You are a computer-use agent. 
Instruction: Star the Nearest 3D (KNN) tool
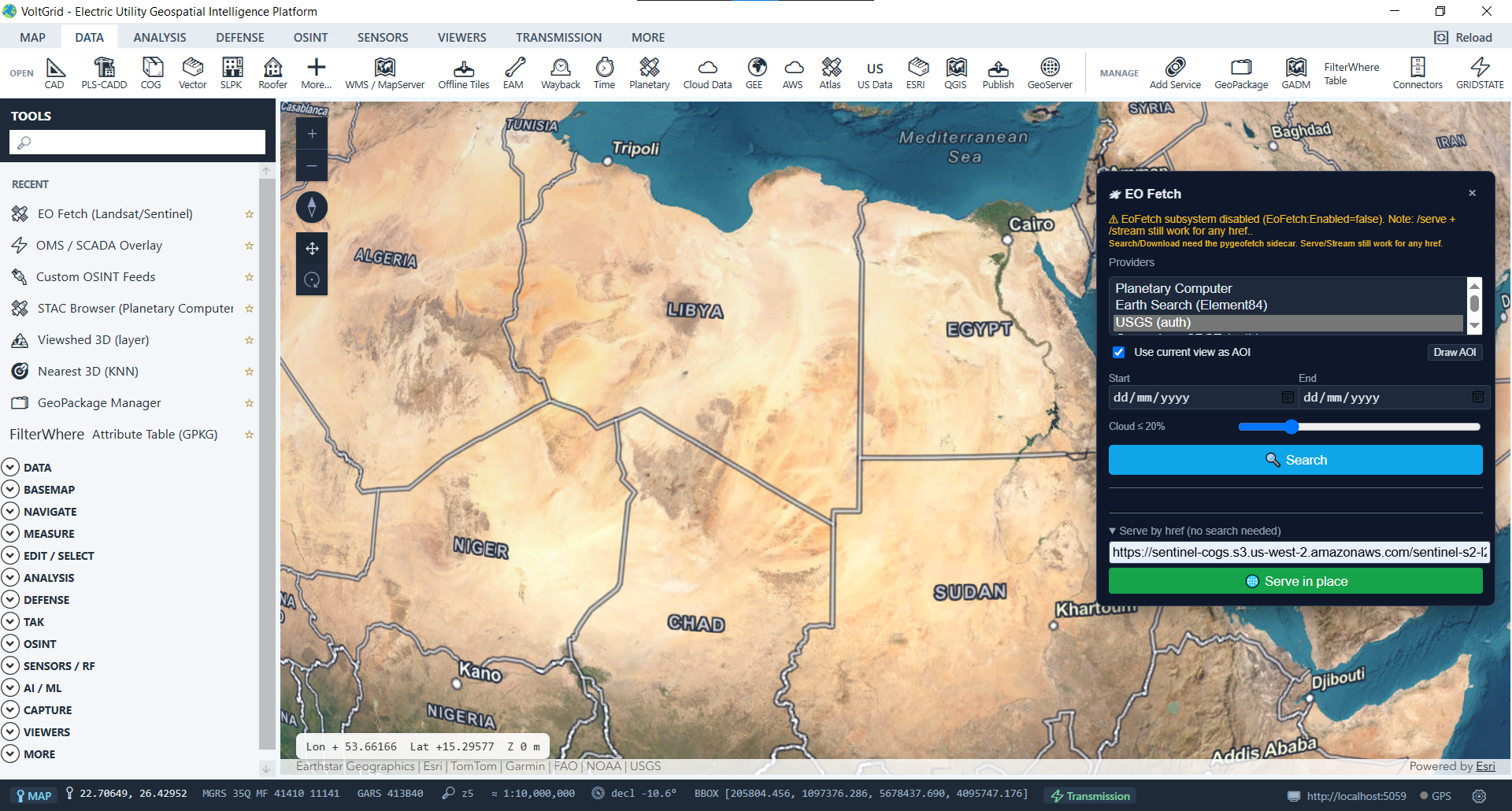[249, 372]
